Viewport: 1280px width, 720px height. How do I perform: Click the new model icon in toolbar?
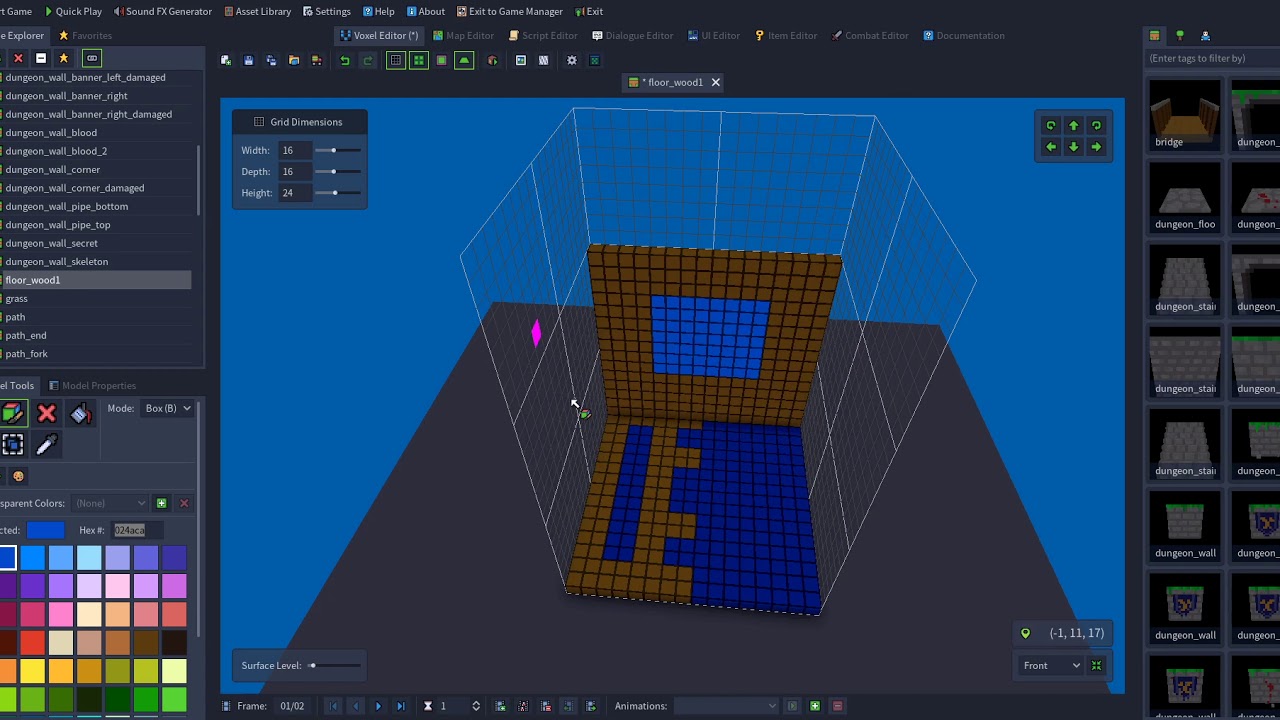pyautogui.click(x=226, y=60)
